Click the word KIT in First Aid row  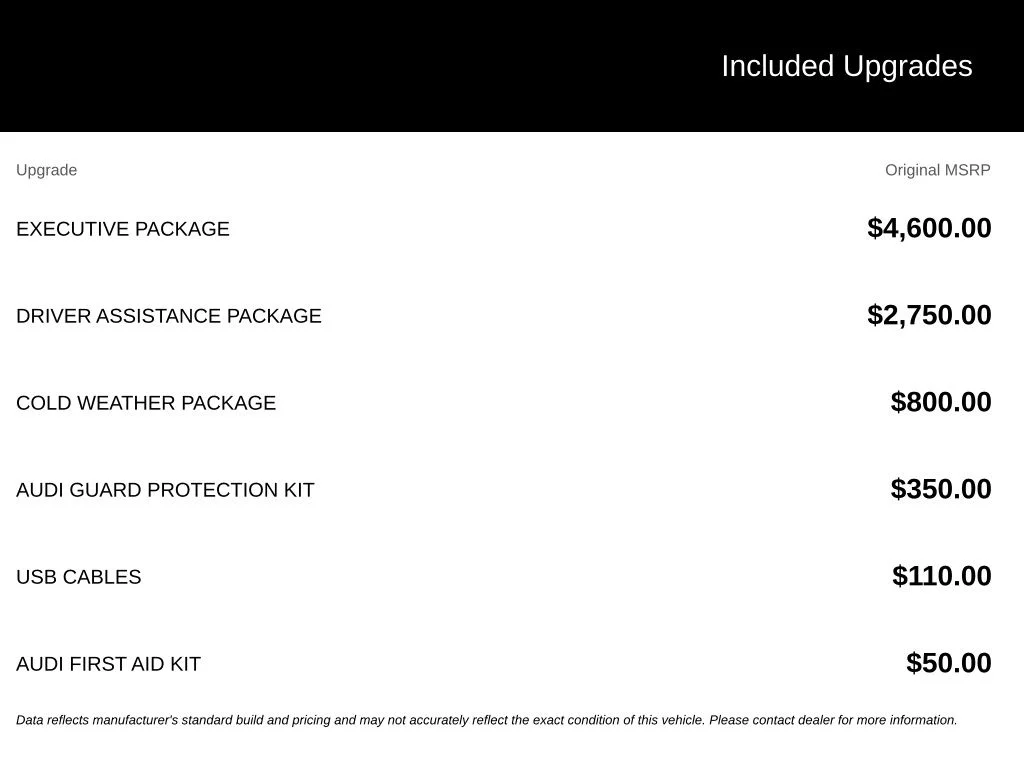(185, 664)
